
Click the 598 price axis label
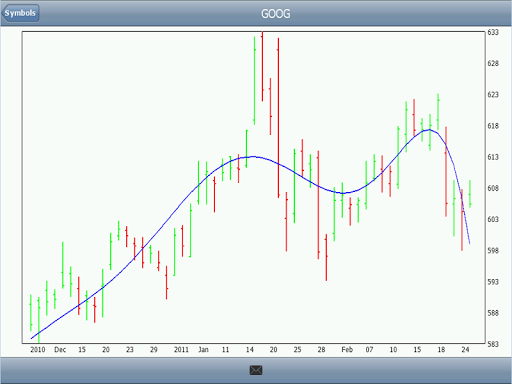click(493, 251)
